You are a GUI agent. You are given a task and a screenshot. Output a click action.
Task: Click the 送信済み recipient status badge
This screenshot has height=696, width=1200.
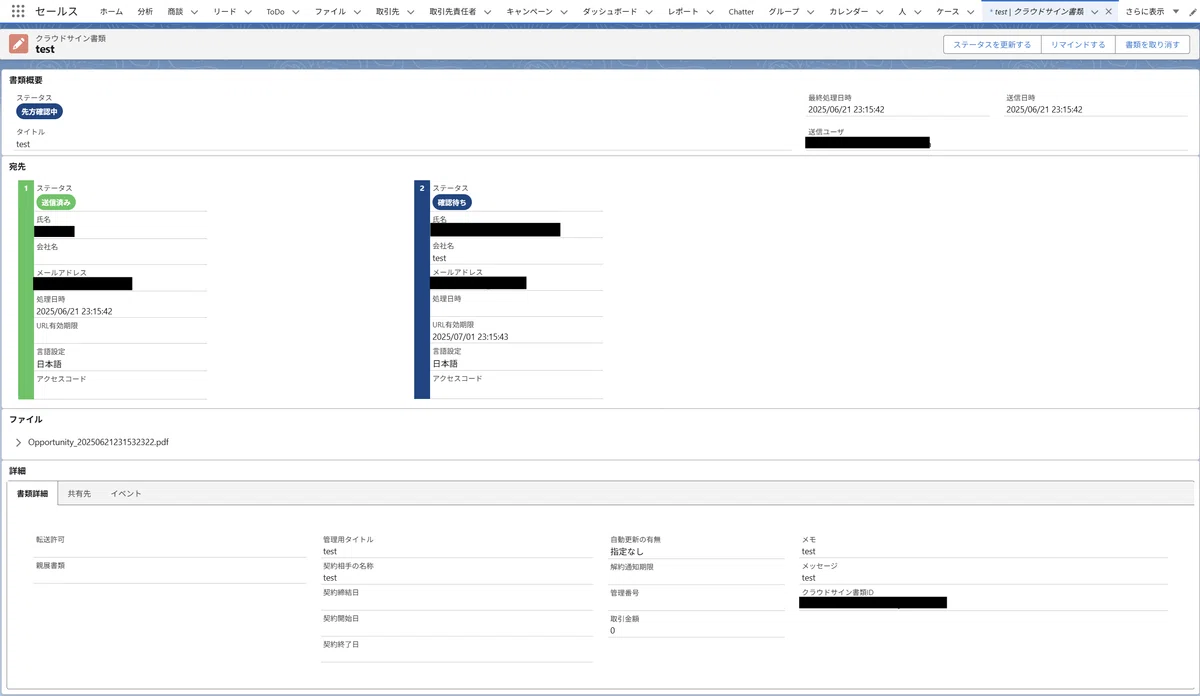point(56,202)
